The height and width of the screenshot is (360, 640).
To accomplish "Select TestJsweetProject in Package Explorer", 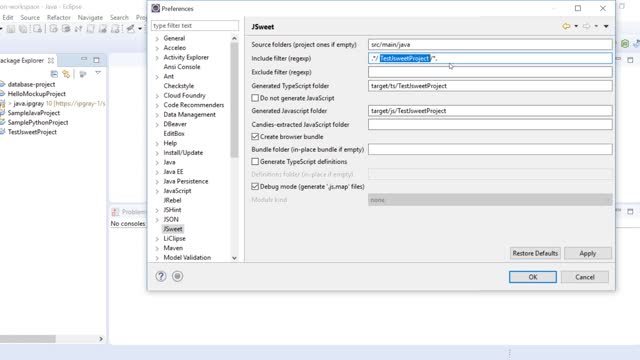I will click(x=32, y=132).
